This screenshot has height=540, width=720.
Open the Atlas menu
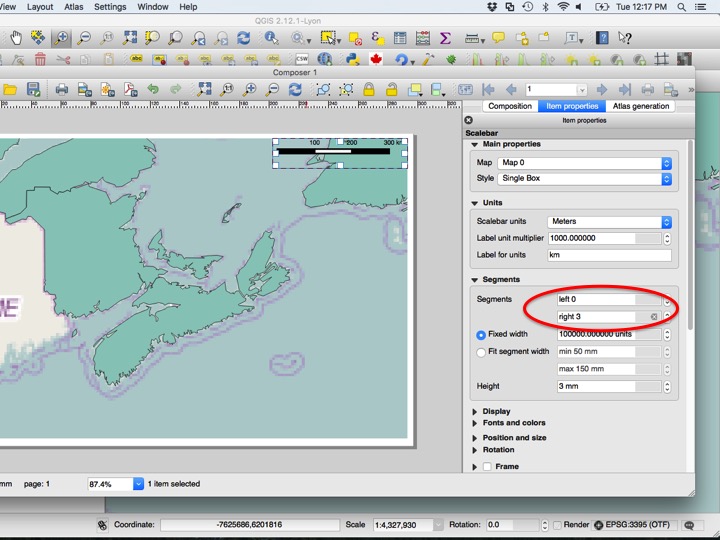73,7
